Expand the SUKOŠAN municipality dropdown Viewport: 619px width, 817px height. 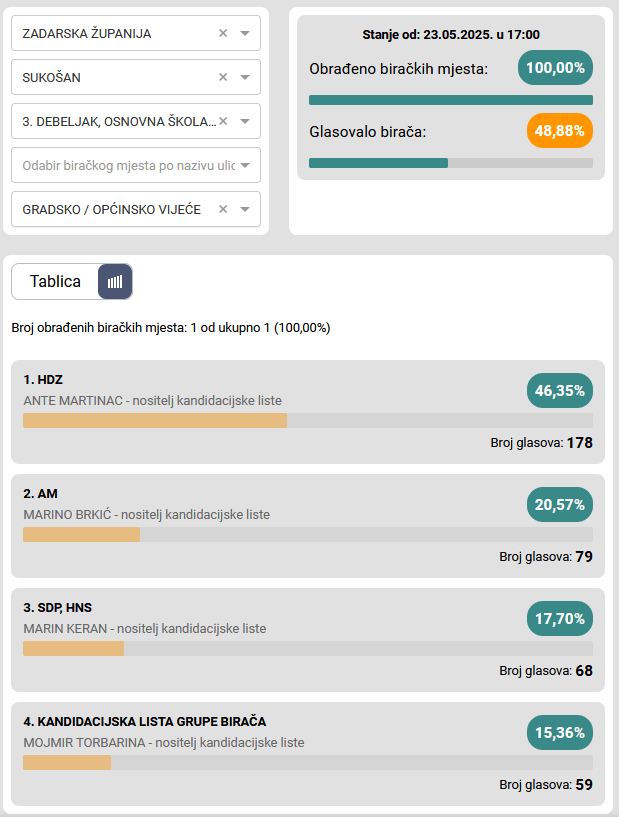click(245, 77)
